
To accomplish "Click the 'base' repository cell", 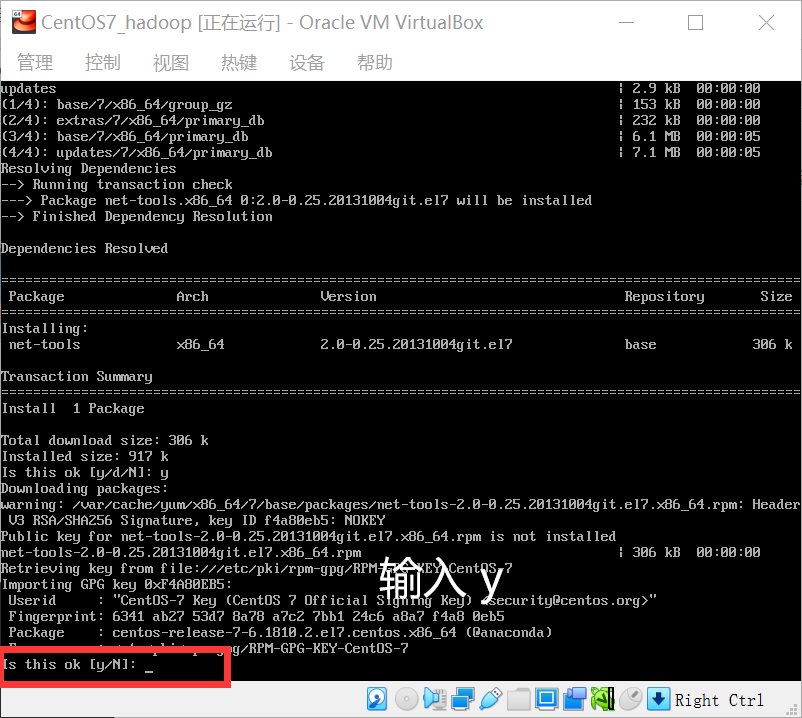I will pos(640,345).
